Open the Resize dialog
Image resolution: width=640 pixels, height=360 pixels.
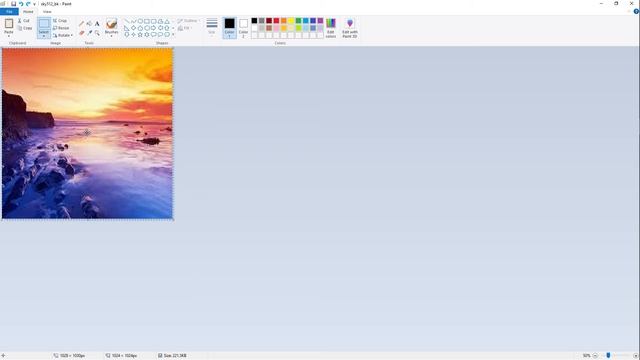(x=61, y=28)
